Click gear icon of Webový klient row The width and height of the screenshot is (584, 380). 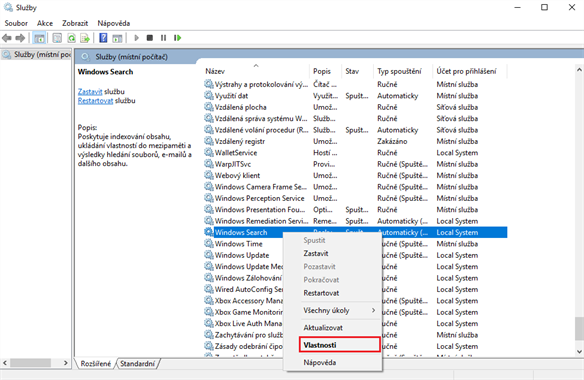pos(209,175)
